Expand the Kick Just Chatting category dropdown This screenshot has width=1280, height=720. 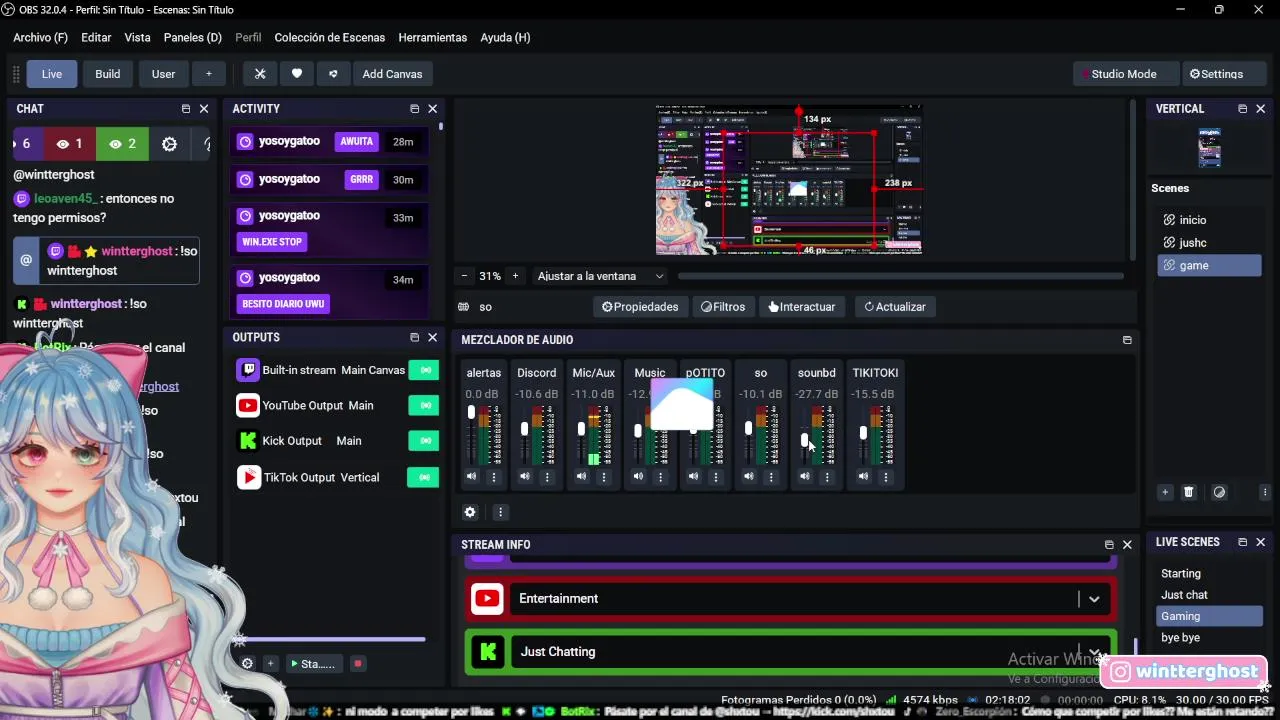tap(1094, 652)
